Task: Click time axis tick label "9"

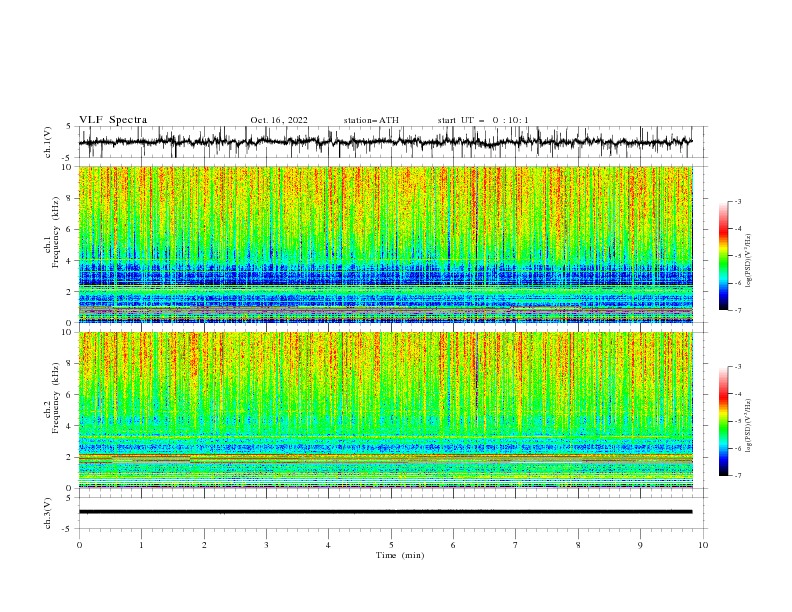Action: click(x=640, y=545)
